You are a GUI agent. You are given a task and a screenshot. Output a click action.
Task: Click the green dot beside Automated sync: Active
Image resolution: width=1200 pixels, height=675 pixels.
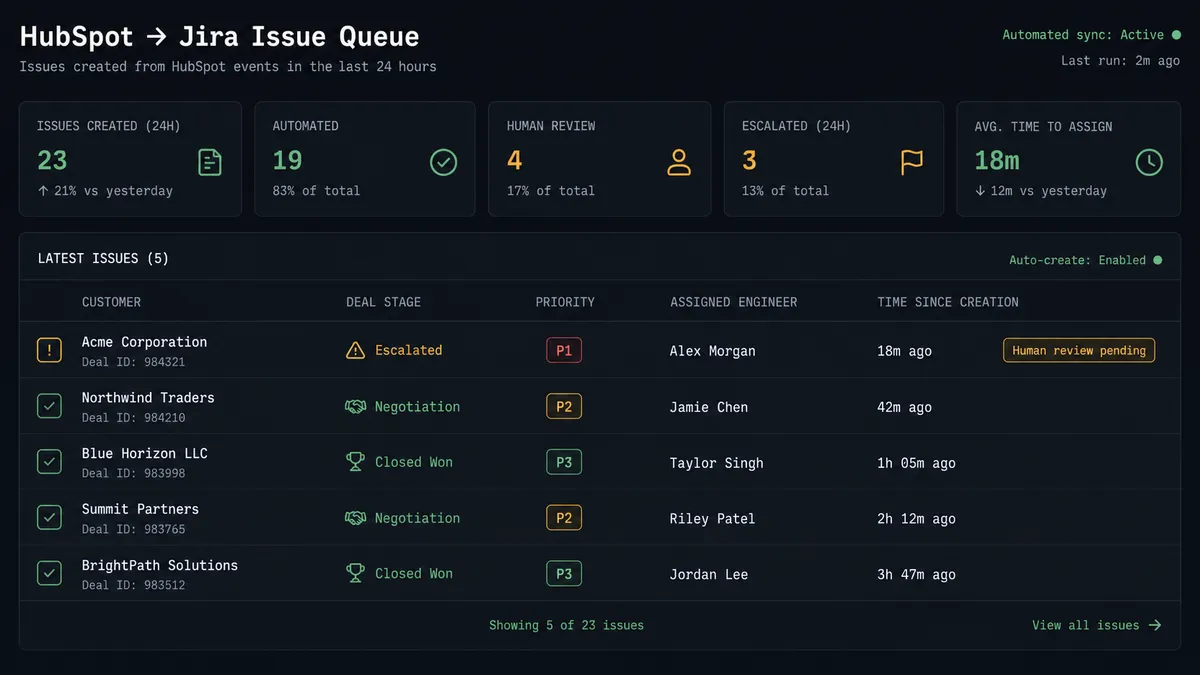[1176, 35]
